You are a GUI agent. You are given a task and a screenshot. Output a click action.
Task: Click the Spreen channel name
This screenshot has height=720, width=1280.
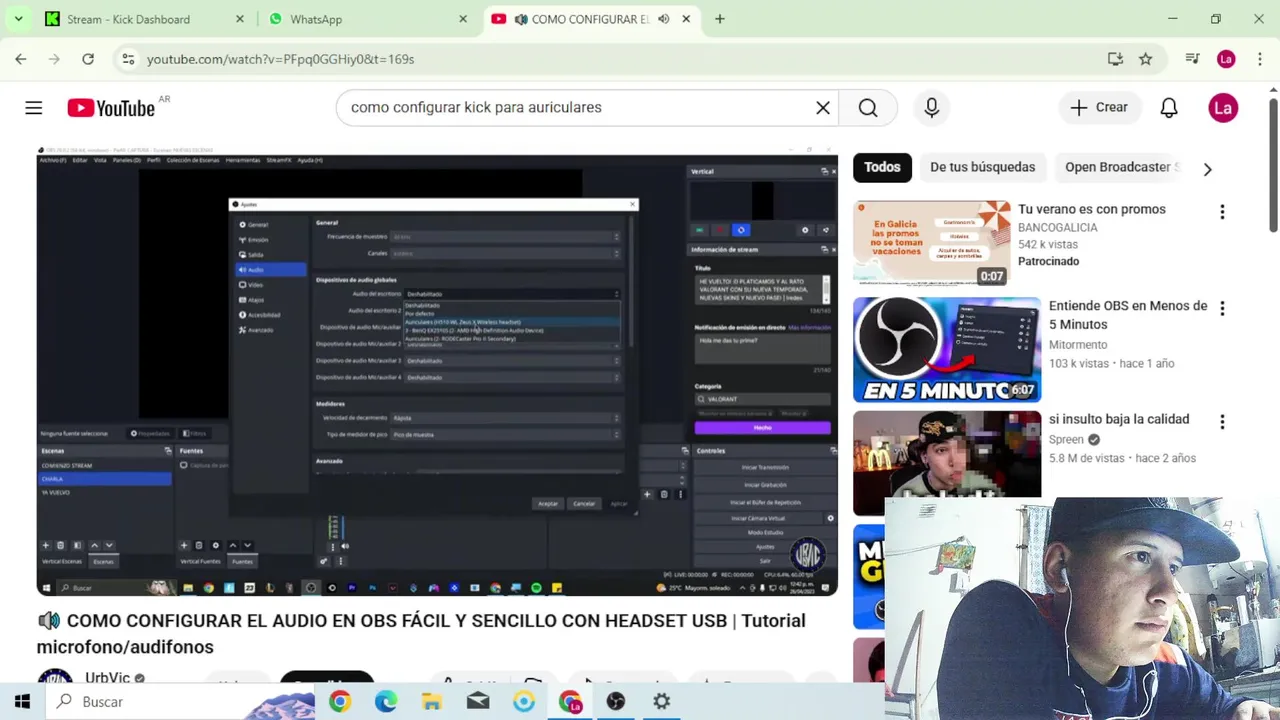[x=1066, y=439]
